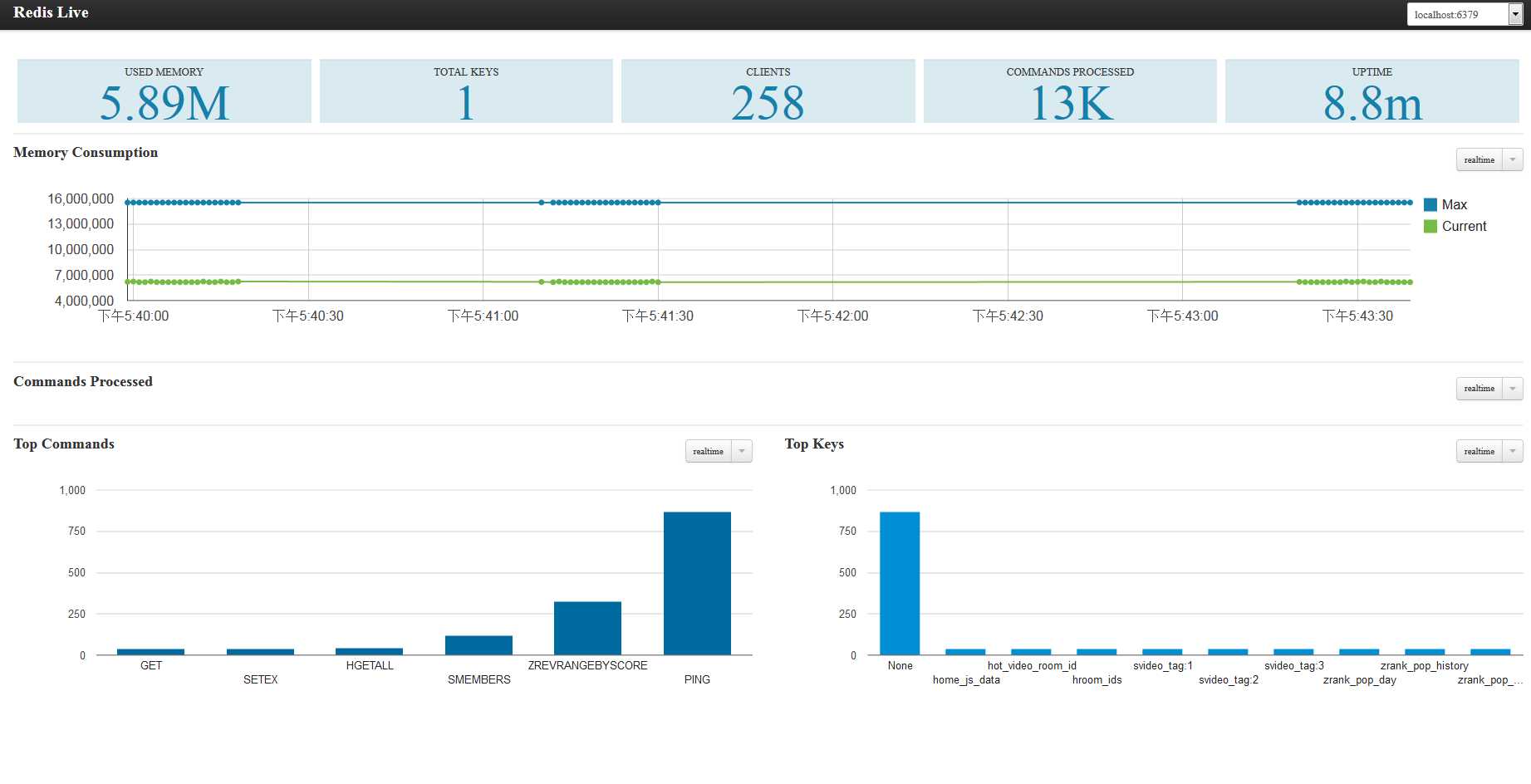1531x784 pixels.
Task: Click the PING axis label
Action: 697,679
